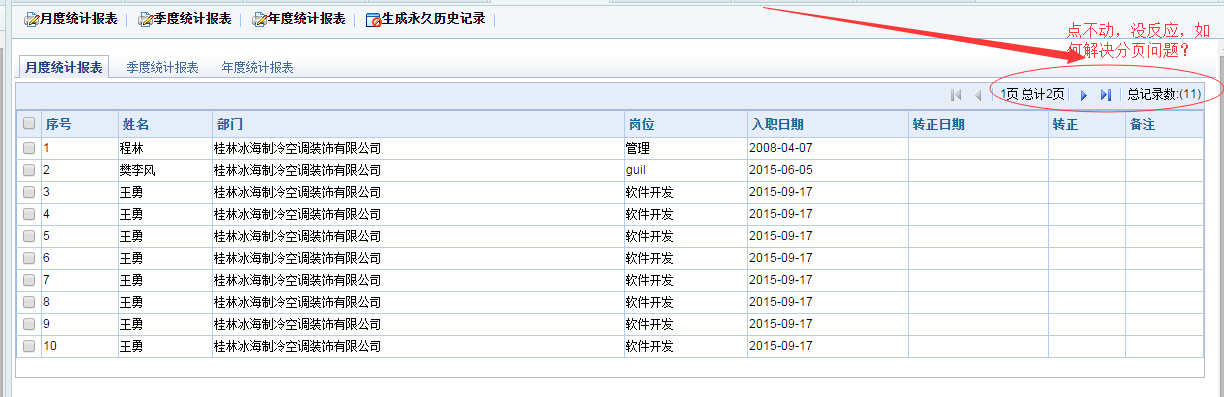The height and width of the screenshot is (397, 1224).
Task: Check the checkbox for row 1 程林
Action: point(29,148)
